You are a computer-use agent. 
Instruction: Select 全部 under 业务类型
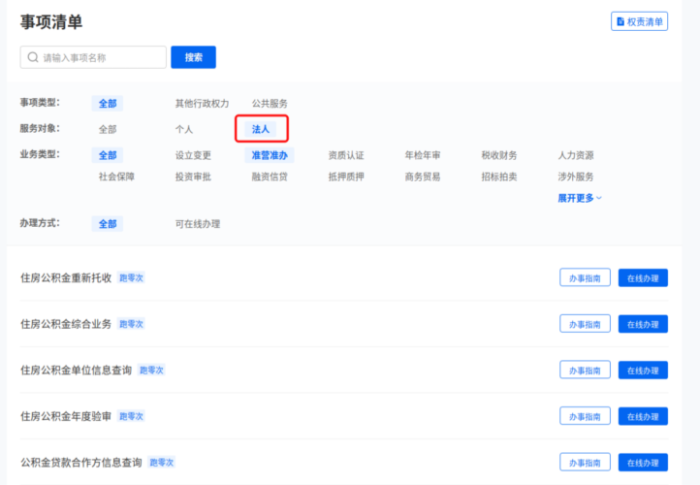tap(108, 155)
